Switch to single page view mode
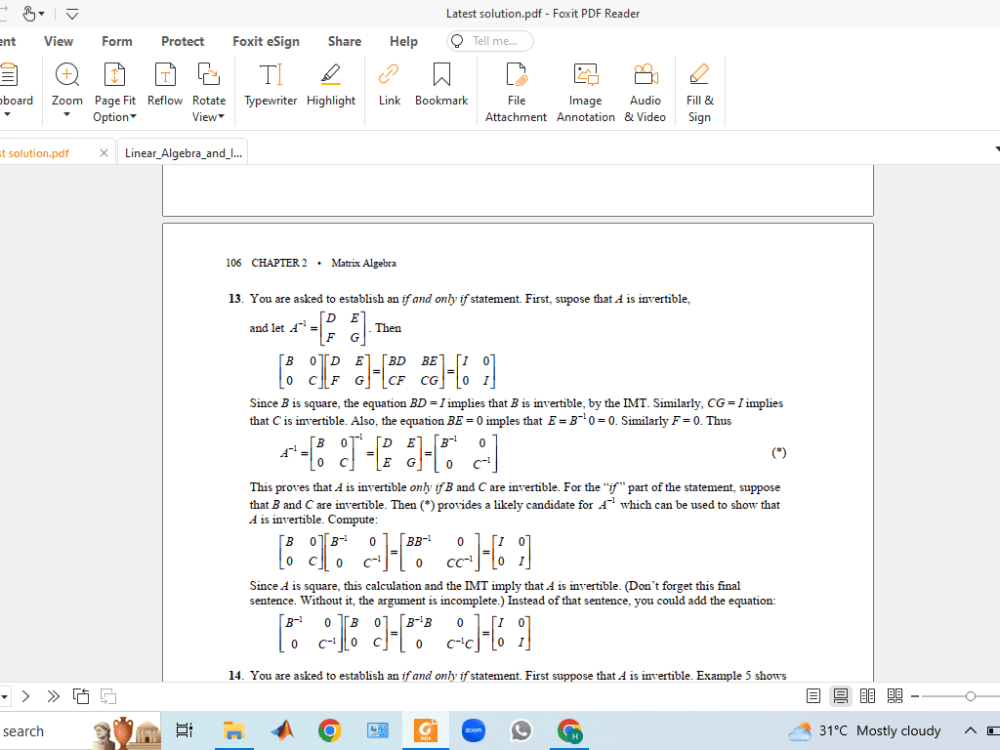This screenshot has width=1000, height=750. [813, 695]
